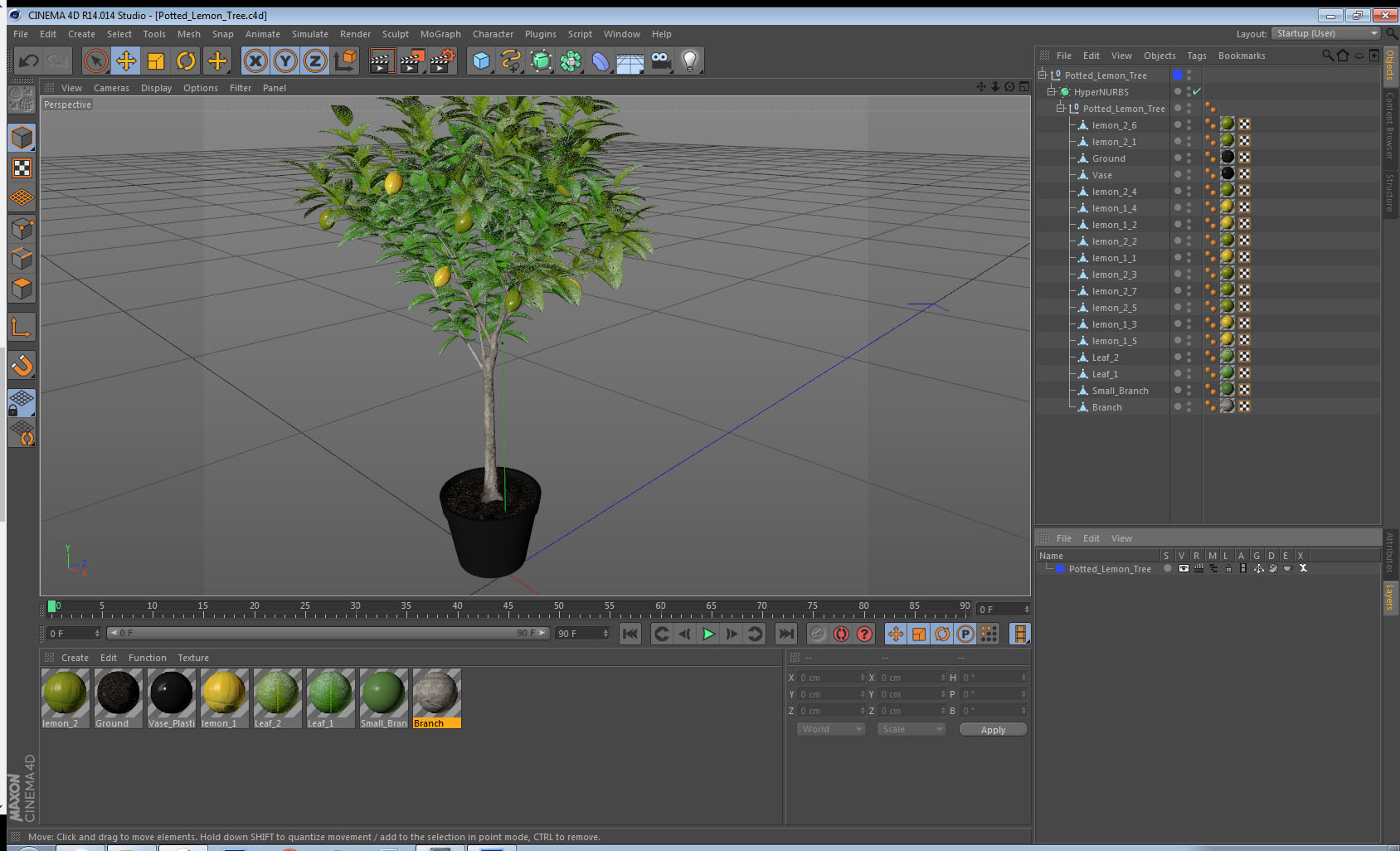The width and height of the screenshot is (1400, 851).
Task: Select the Live Selection tool
Action: 96,61
